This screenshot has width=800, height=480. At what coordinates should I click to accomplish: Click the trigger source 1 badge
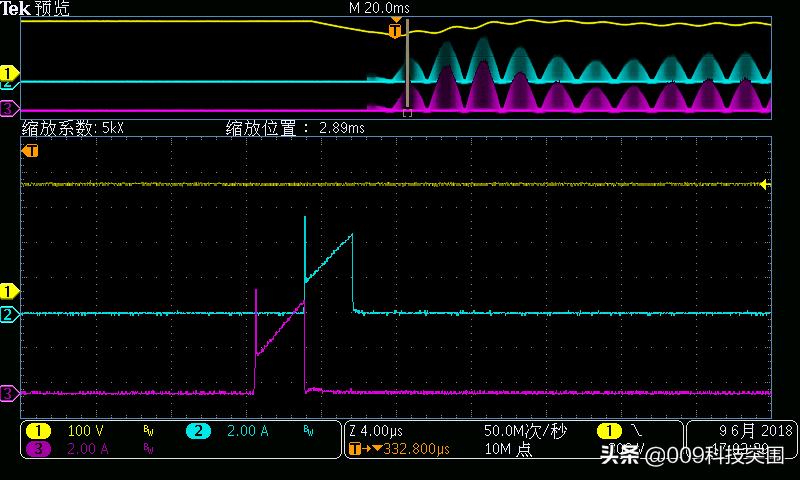click(609, 431)
